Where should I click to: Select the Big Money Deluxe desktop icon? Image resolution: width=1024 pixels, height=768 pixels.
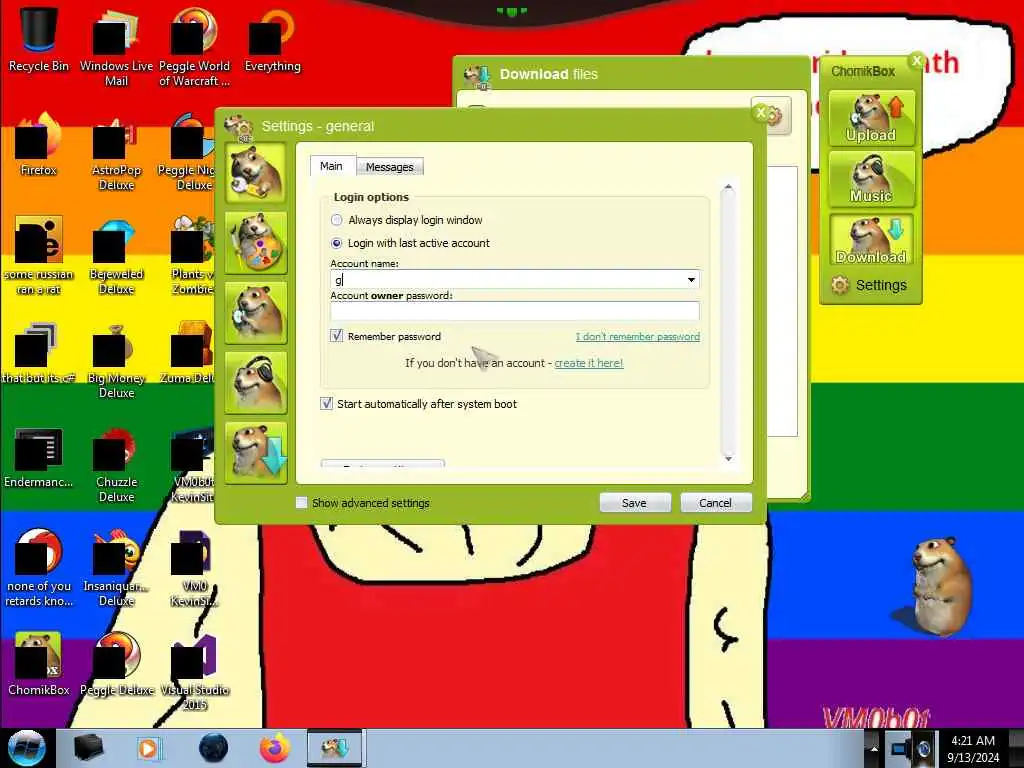click(x=116, y=359)
